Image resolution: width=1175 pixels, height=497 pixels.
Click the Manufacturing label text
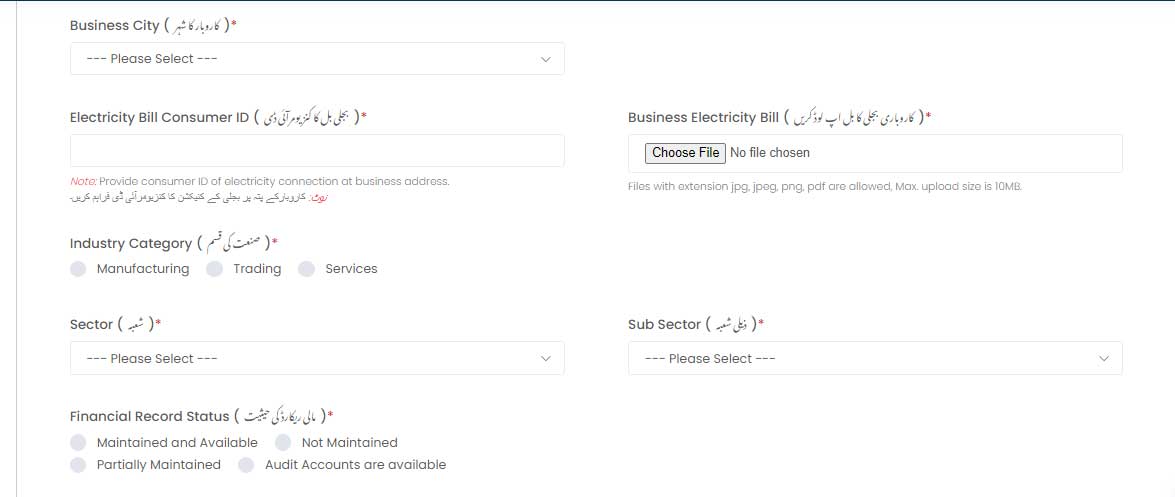tap(143, 269)
